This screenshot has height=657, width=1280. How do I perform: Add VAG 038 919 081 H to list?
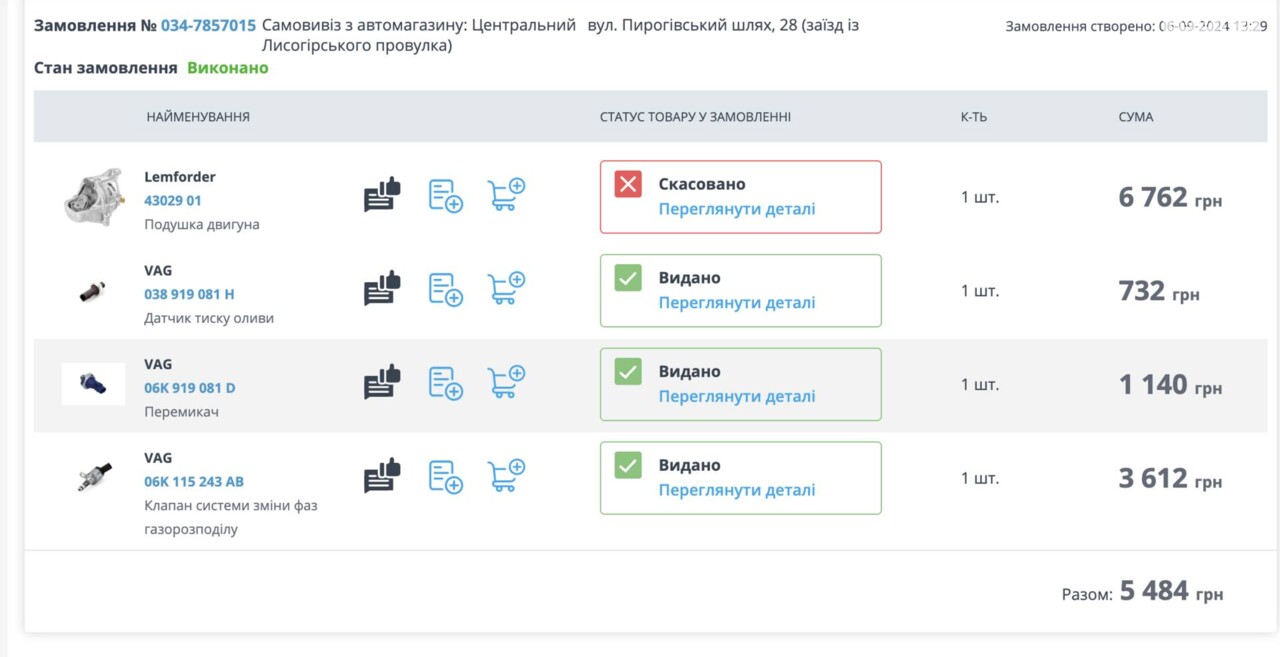(446, 289)
